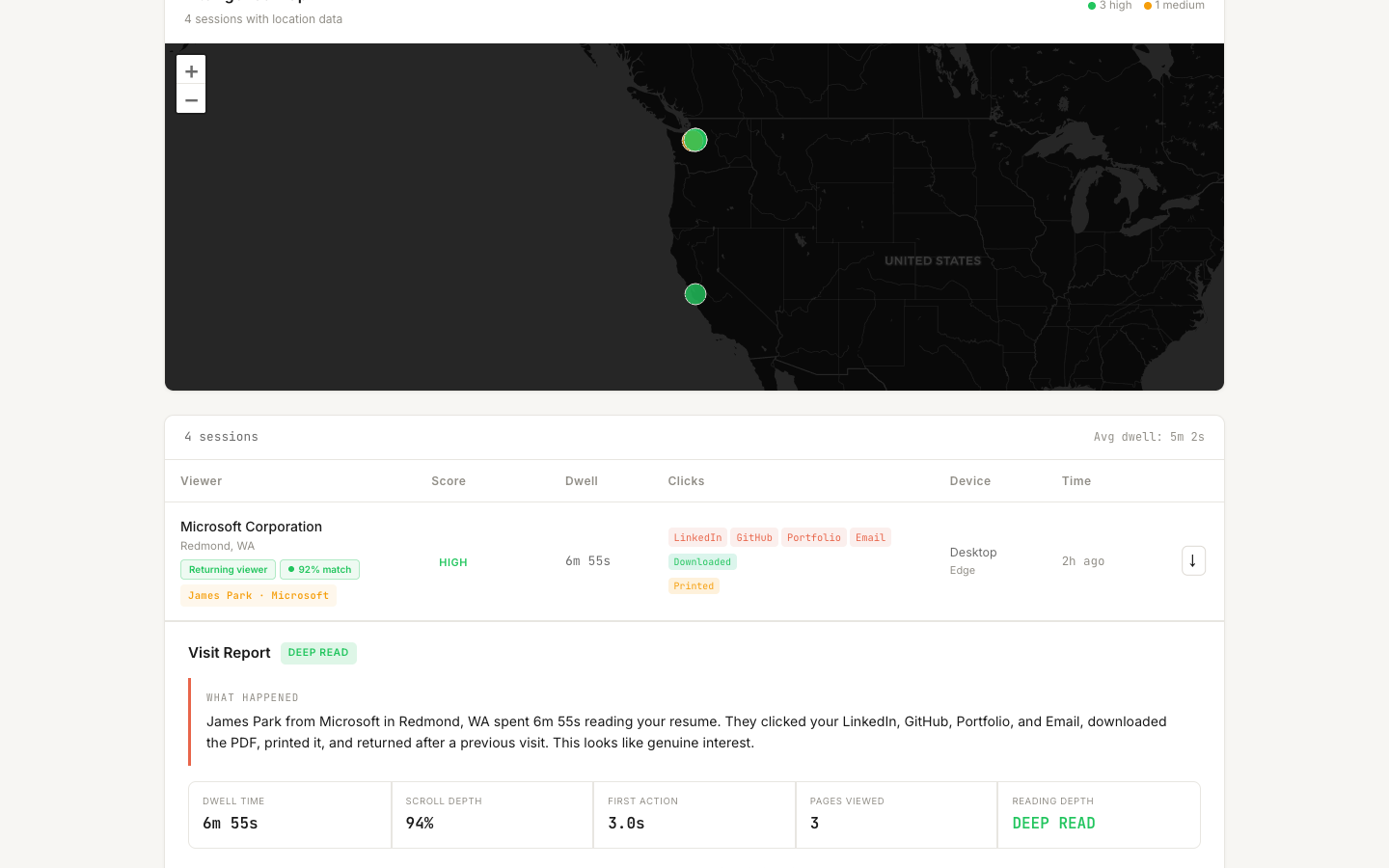Viewport: 1389px width, 868px height.
Task: Click the Scroll Depth 94% stat card
Action: 492,815
